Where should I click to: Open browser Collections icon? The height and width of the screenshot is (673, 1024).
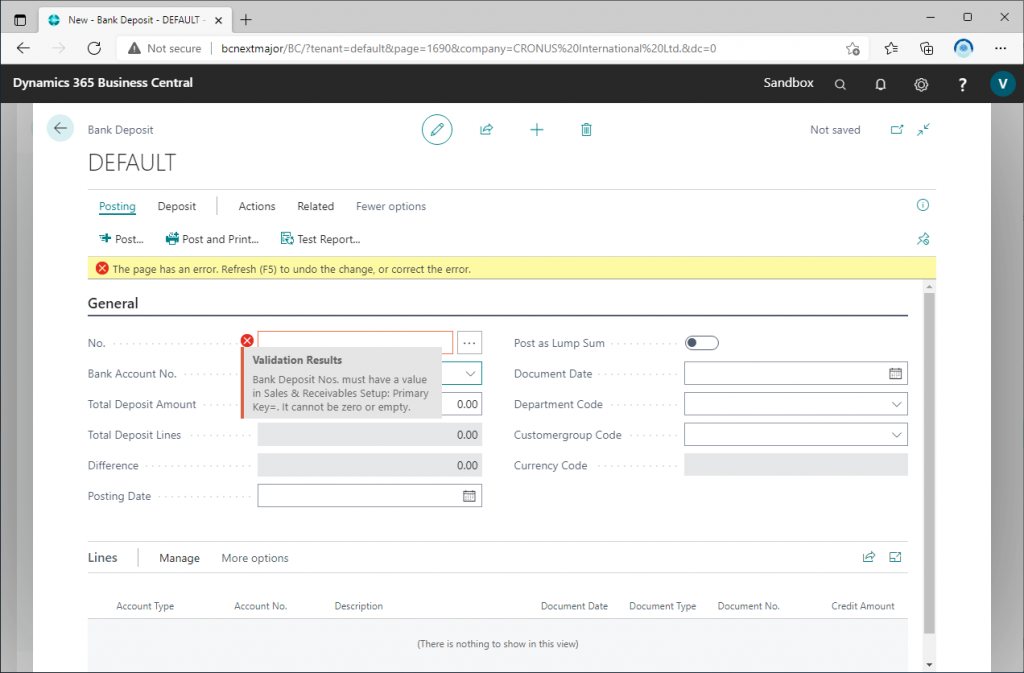tap(926, 48)
